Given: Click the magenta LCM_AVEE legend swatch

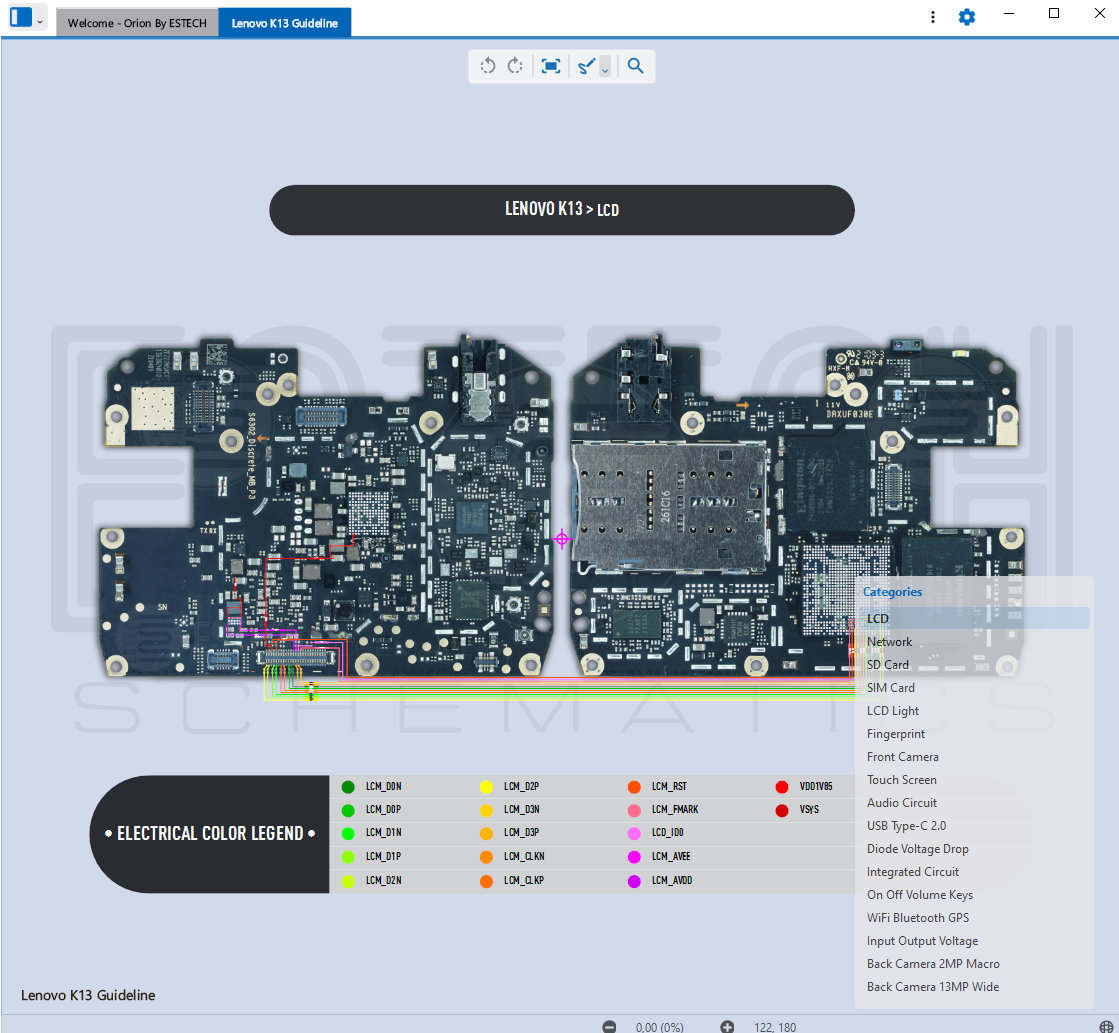Looking at the screenshot, I should pyautogui.click(x=634, y=857).
